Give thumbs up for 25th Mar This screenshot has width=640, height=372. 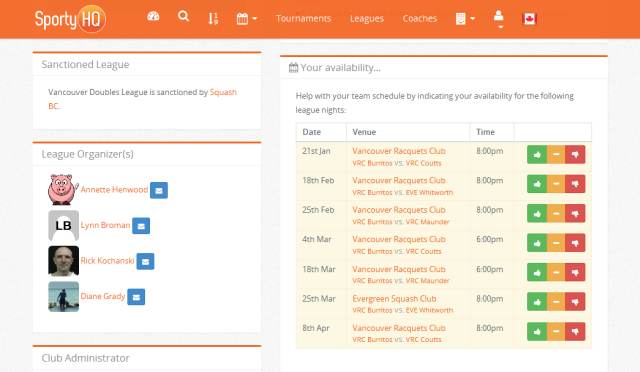(537, 301)
